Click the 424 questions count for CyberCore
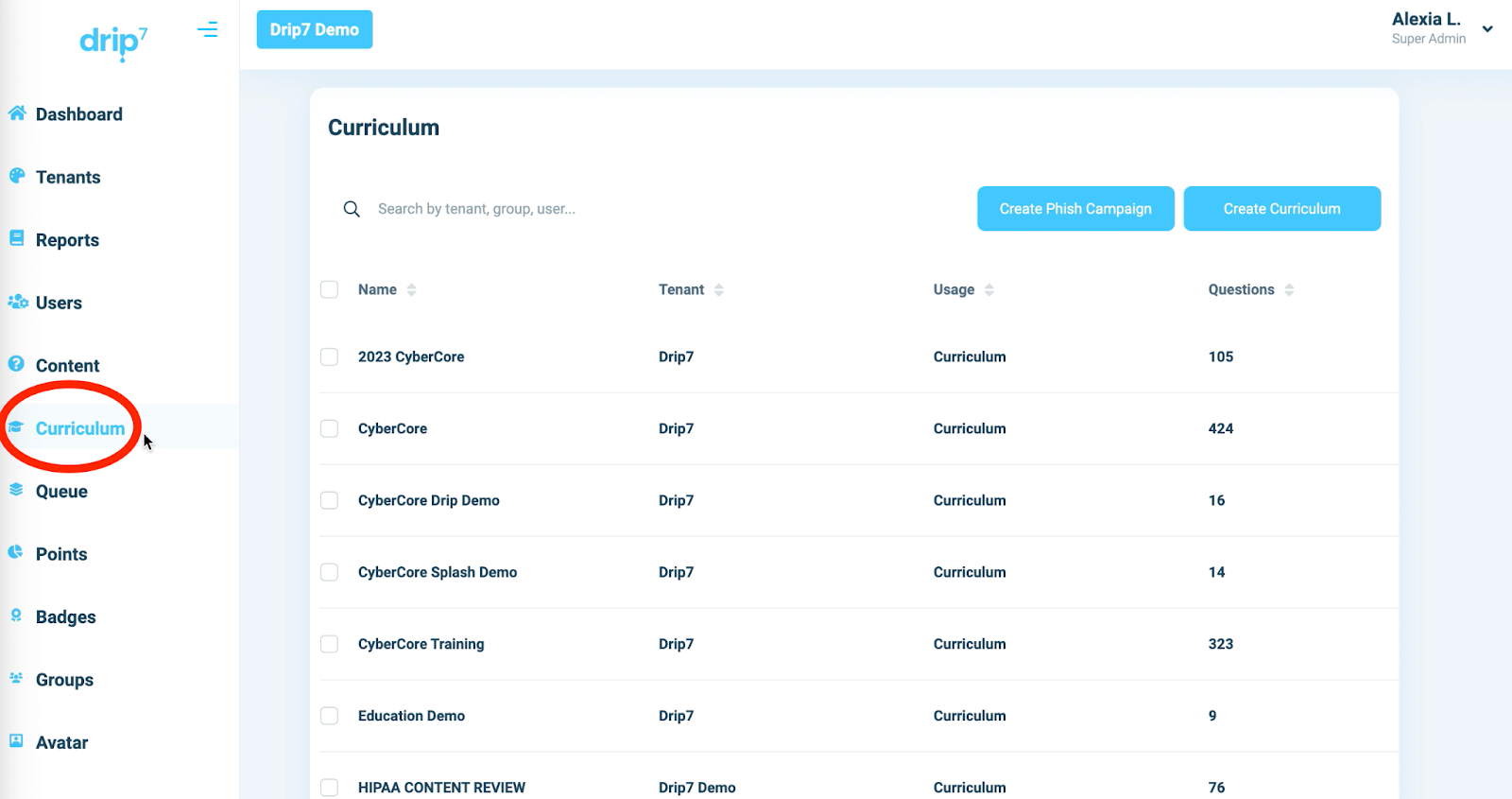 point(1221,428)
